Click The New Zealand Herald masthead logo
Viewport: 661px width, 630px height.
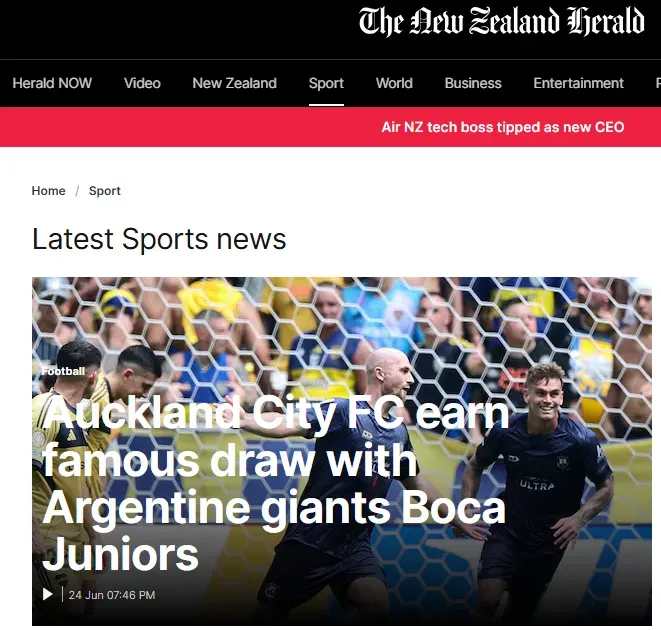(501, 21)
